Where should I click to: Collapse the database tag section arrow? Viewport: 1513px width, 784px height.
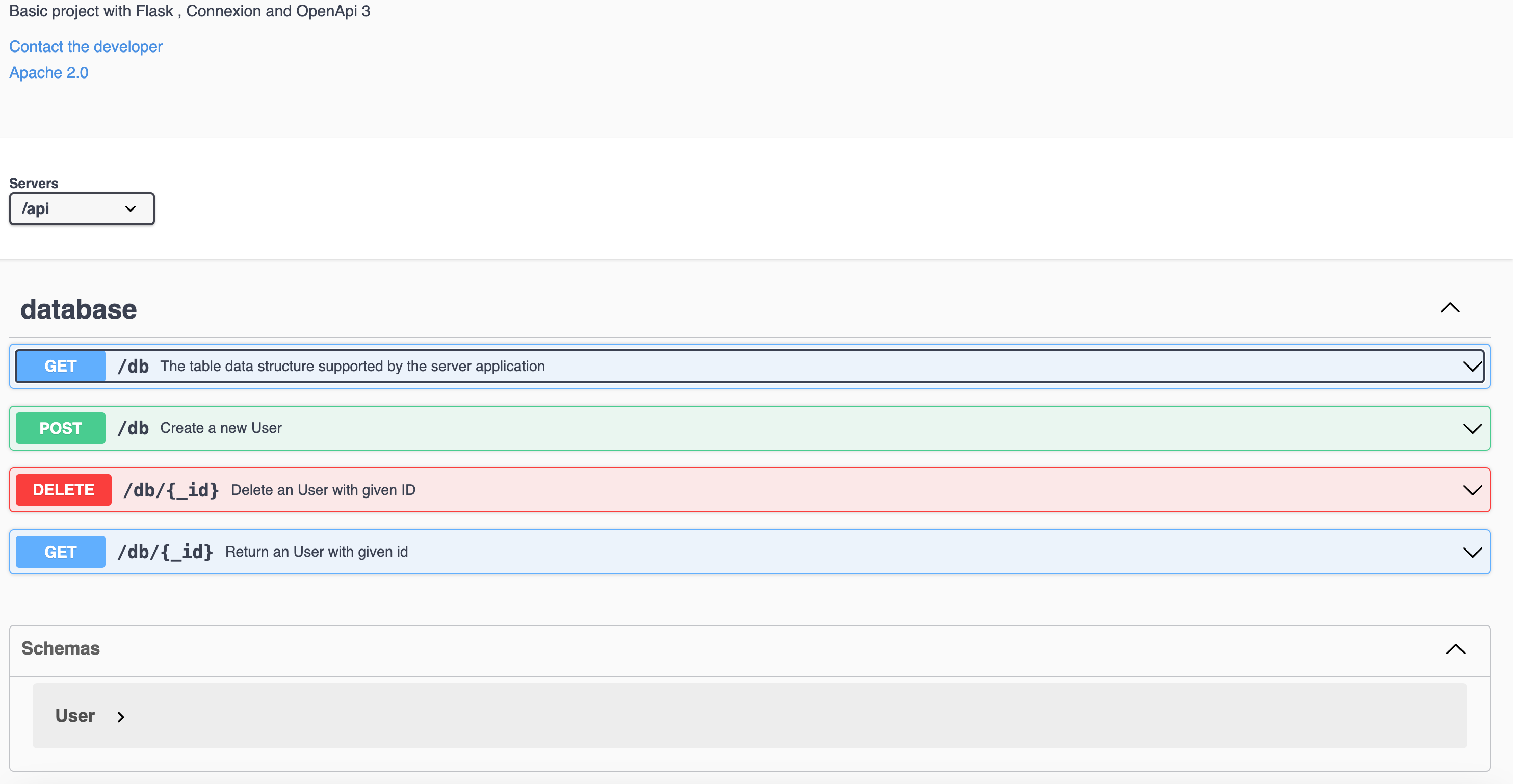click(x=1450, y=308)
